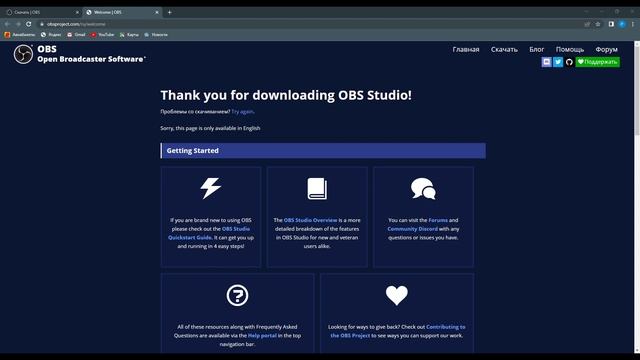Click 'Sorry, this page is only available in English' text

tap(210, 128)
